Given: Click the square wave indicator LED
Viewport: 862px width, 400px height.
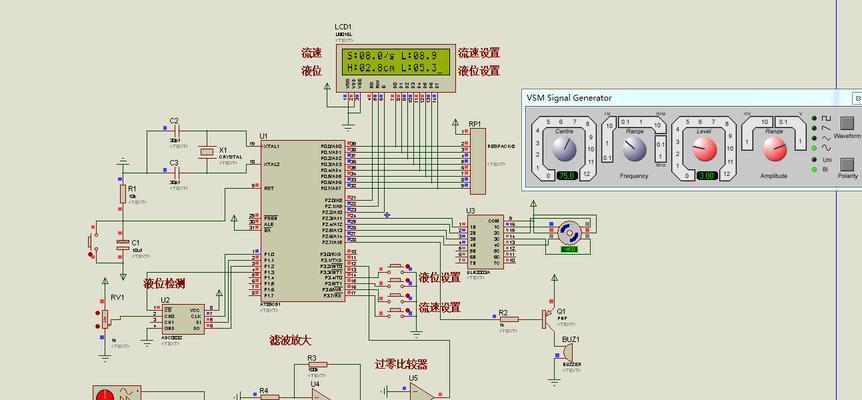Looking at the screenshot, I should pyautogui.click(x=814, y=118).
